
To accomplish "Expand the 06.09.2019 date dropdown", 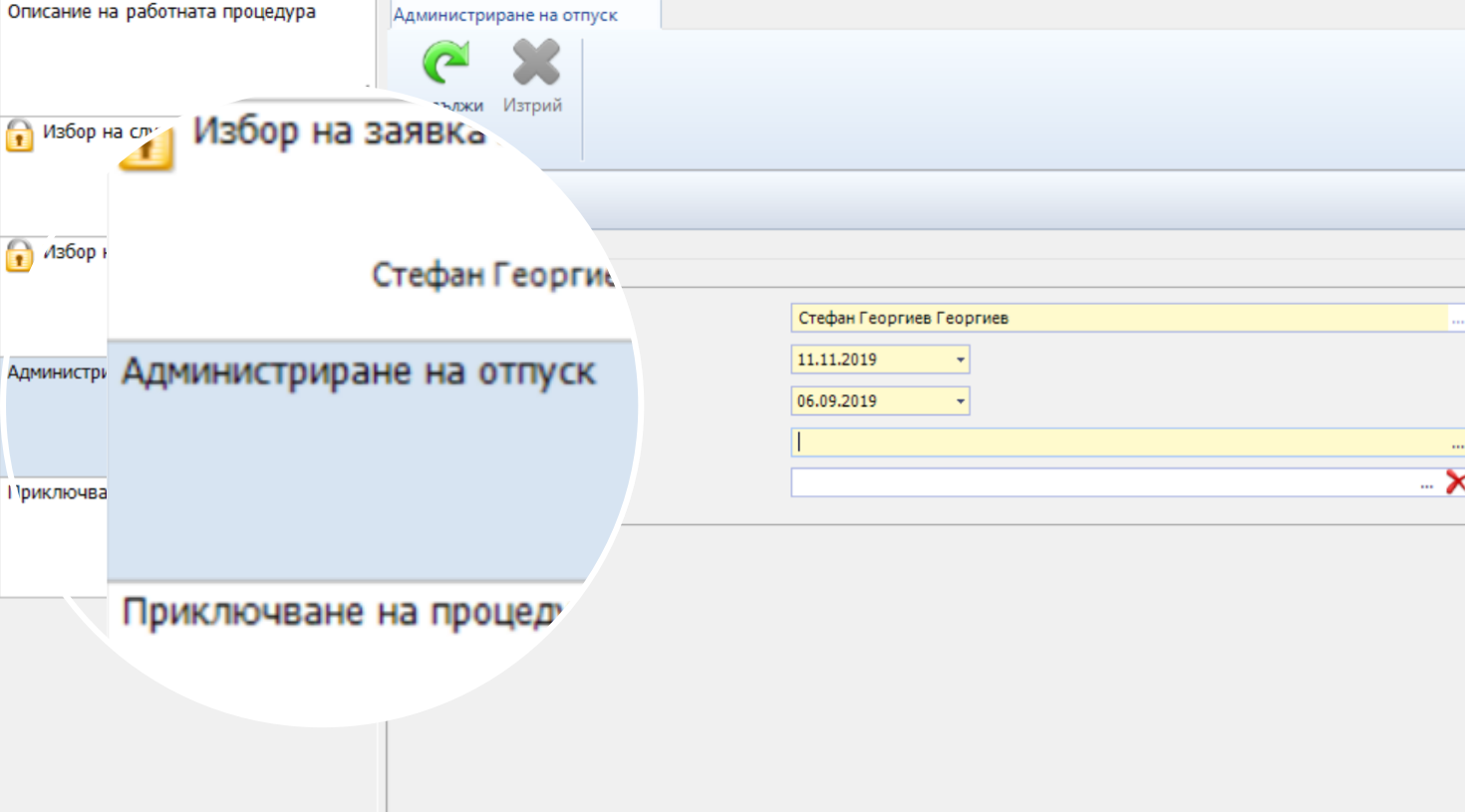I will 960,402.
